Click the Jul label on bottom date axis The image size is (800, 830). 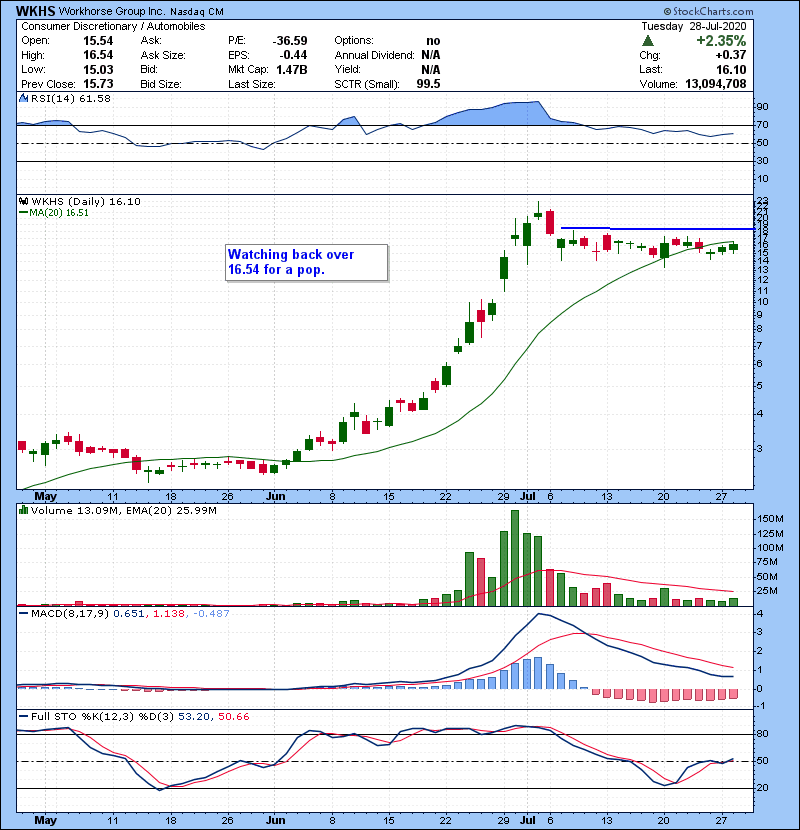coord(528,820)
